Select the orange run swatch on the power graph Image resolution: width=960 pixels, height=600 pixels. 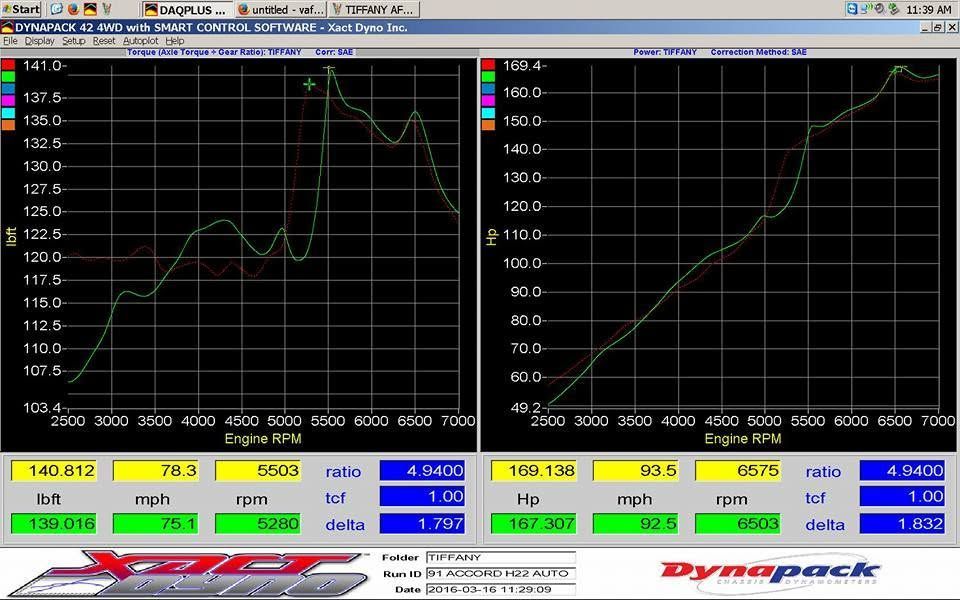(488, 125)
